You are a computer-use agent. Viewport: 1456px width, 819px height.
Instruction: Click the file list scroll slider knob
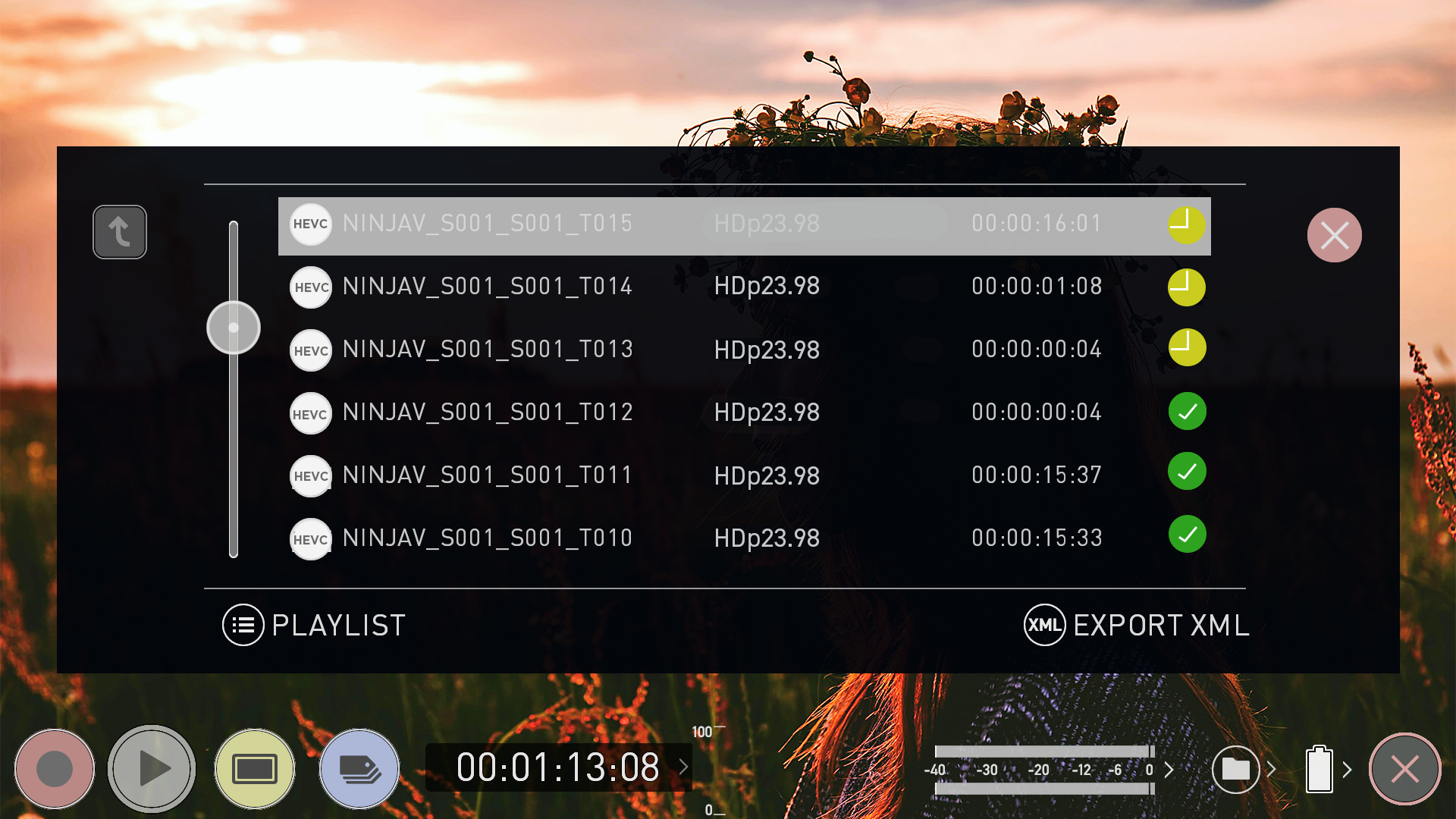tap(234, 328)
